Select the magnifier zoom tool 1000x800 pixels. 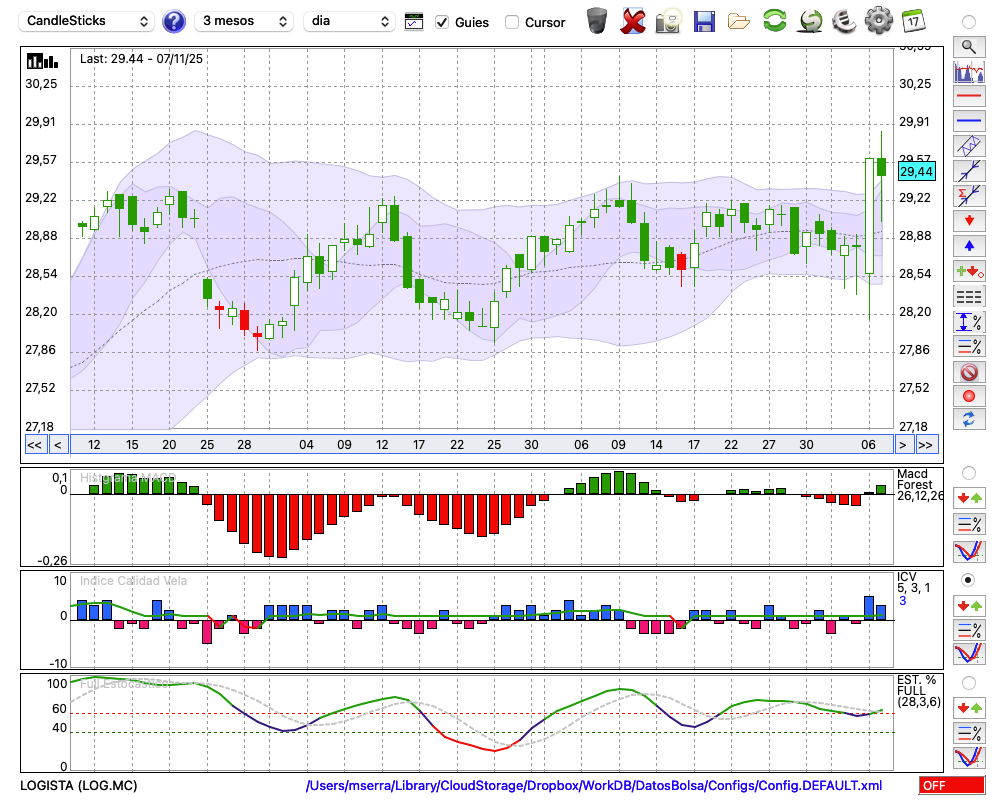click(x=968, y=46)
